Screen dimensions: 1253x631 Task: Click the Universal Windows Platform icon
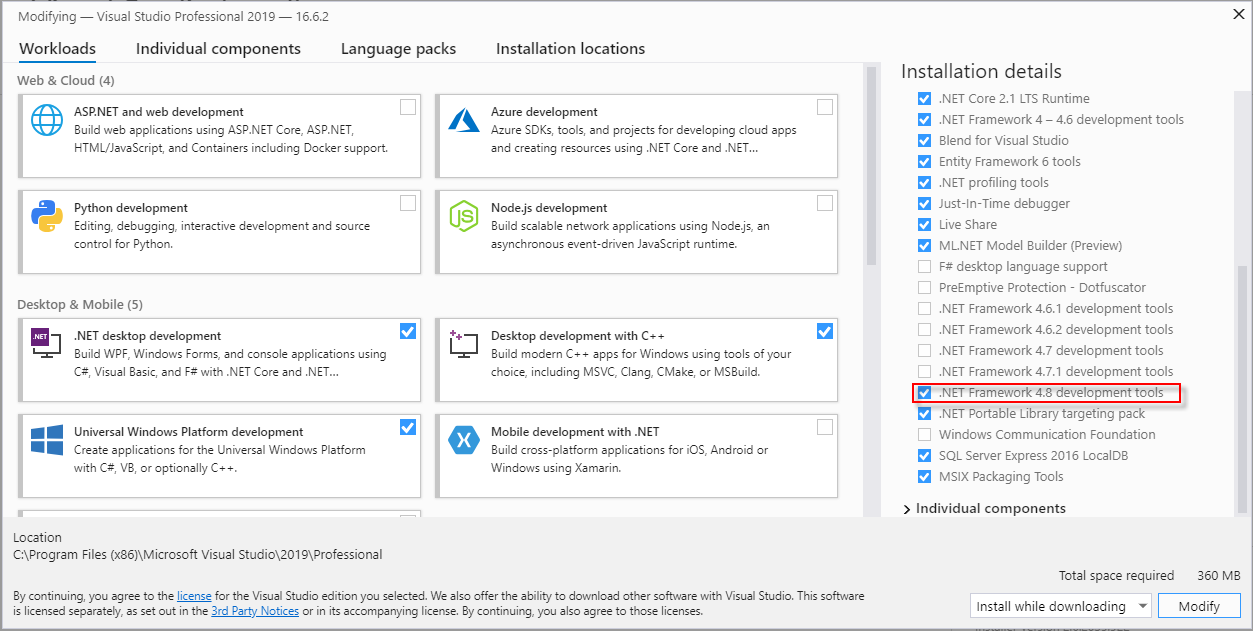(45, 439)
